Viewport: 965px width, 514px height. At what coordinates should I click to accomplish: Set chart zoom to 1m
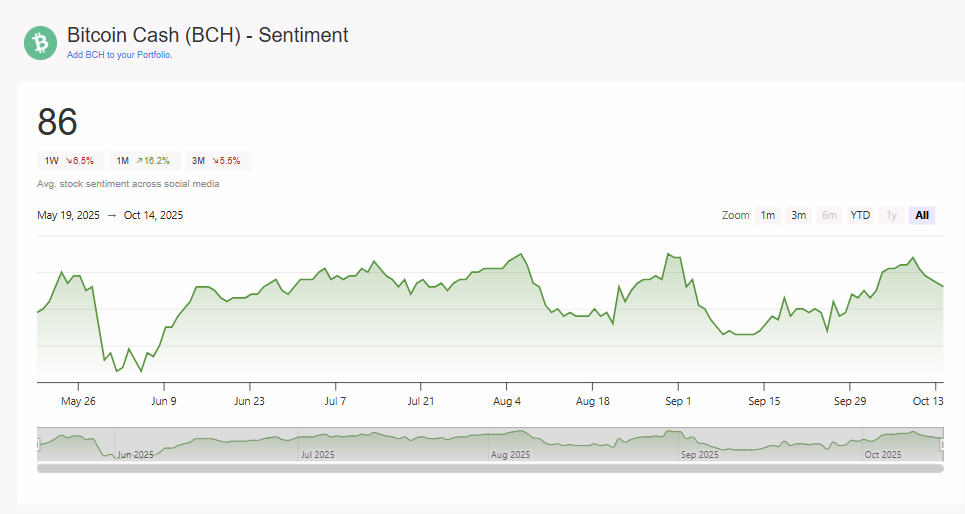(x=768, y=215)
